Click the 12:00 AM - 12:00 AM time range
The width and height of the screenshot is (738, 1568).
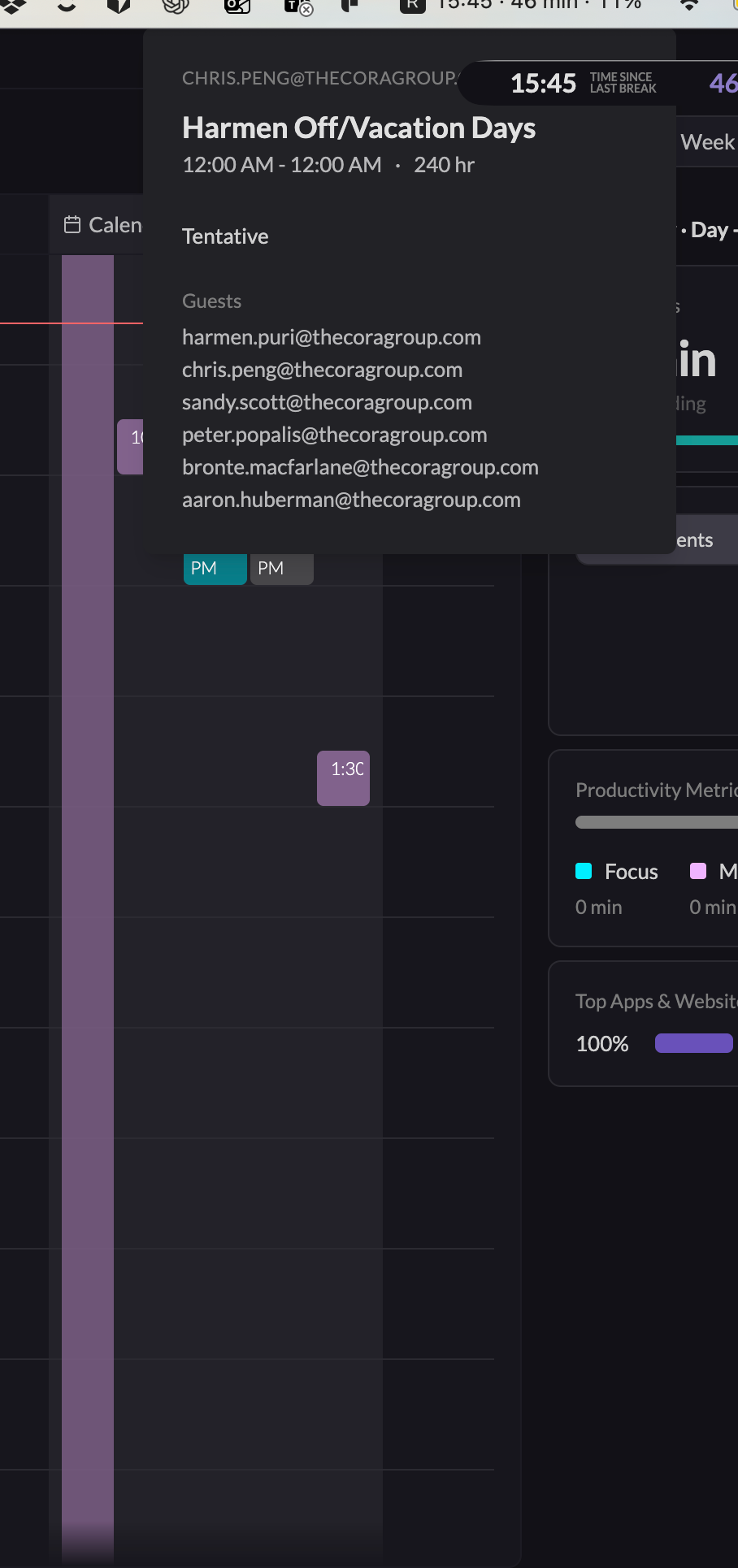[x=282, y=165]
